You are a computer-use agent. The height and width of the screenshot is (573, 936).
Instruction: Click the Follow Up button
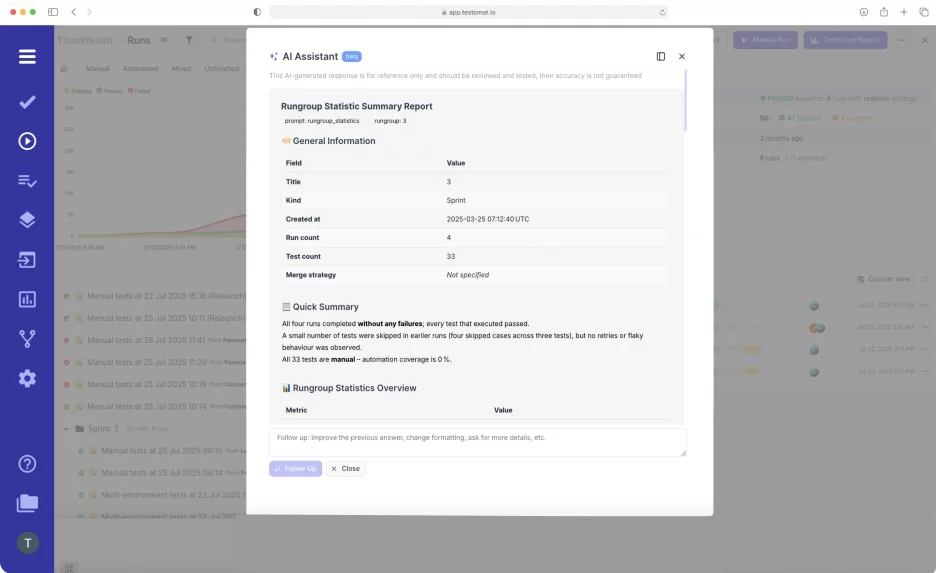(x=295, y=468)
